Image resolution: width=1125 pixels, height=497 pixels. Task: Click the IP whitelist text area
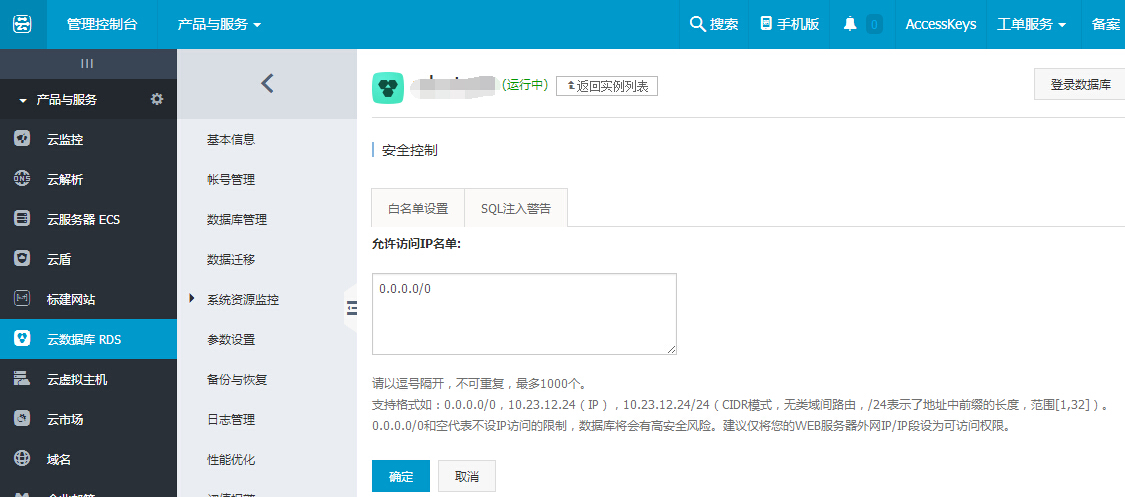point(524,314)
